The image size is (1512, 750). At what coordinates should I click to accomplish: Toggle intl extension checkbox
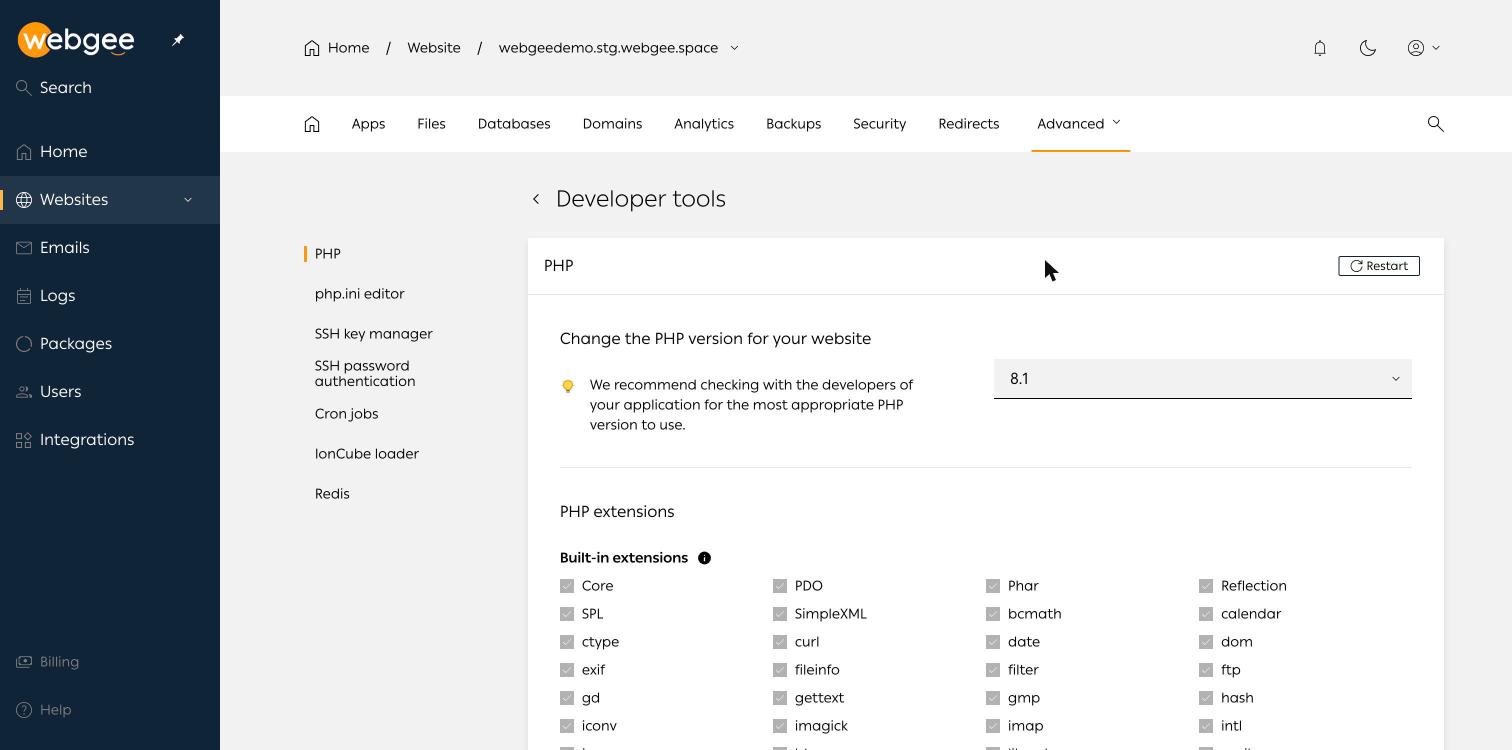(1206, 726)
